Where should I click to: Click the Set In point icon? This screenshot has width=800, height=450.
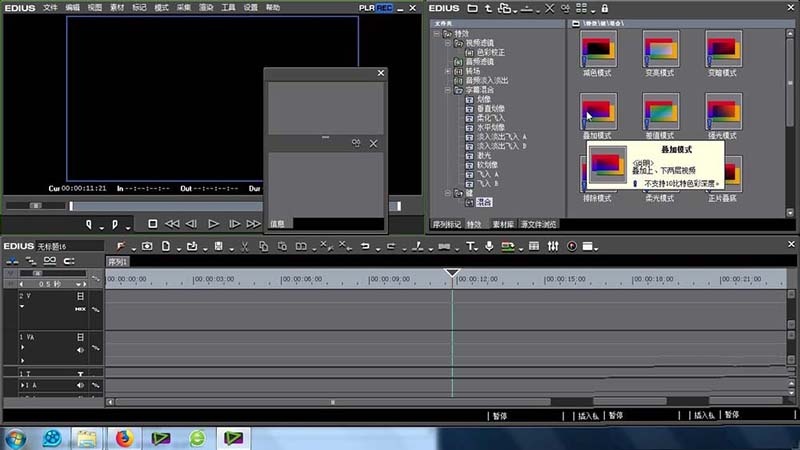[x=89, y=224]
